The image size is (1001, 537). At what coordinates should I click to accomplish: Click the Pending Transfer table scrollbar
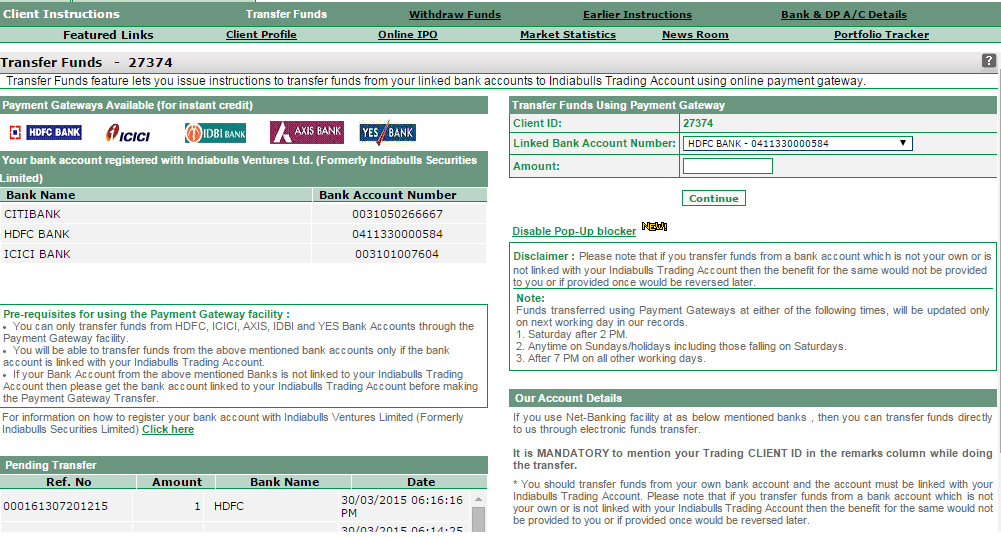pos(478,516)
